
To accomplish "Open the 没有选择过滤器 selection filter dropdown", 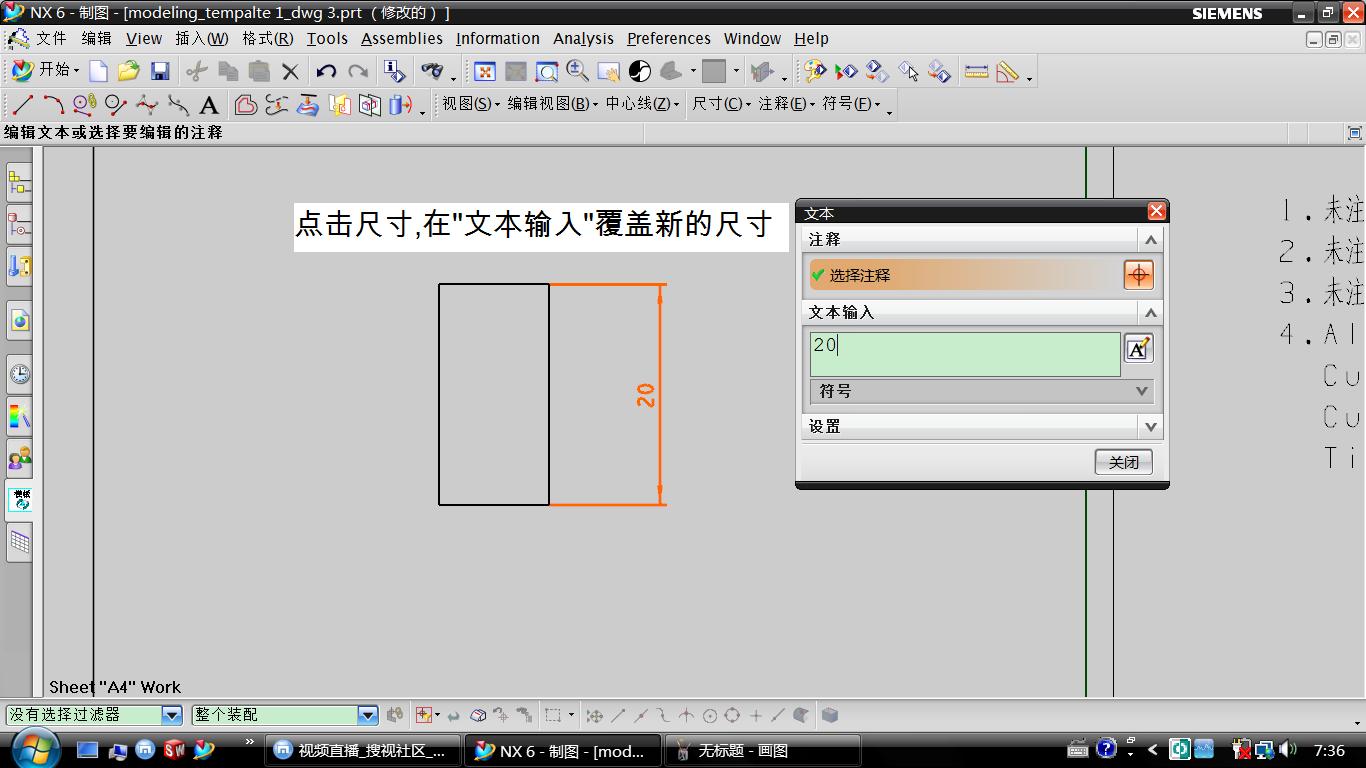I will click(172, 715).
